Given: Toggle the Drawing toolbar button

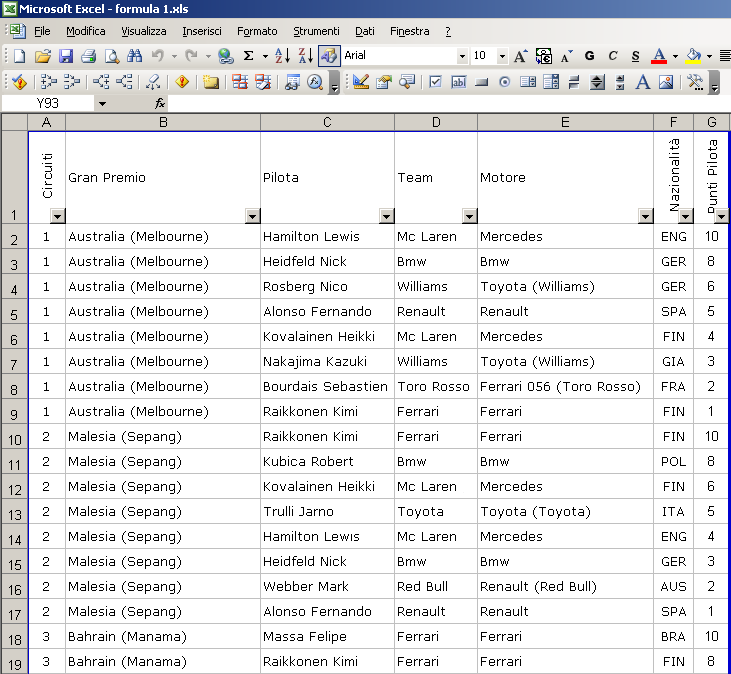Looking at the screenshot, I should [x=329, y=56].
